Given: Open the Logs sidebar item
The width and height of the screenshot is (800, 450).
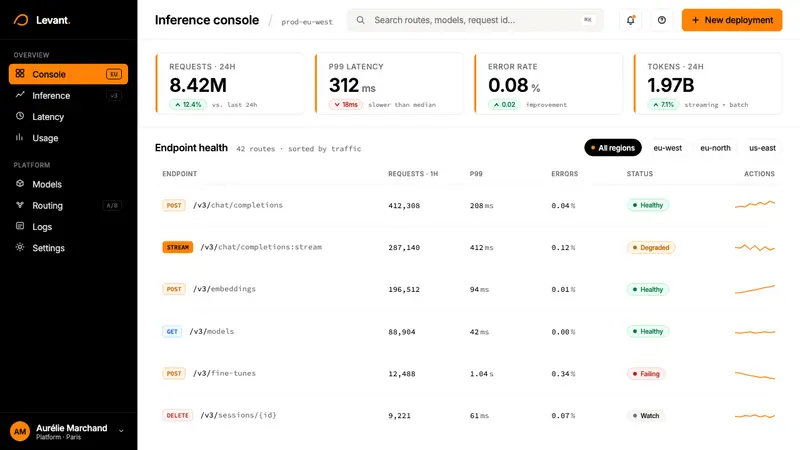Looking at the screenshot, I should coord(68,227).
